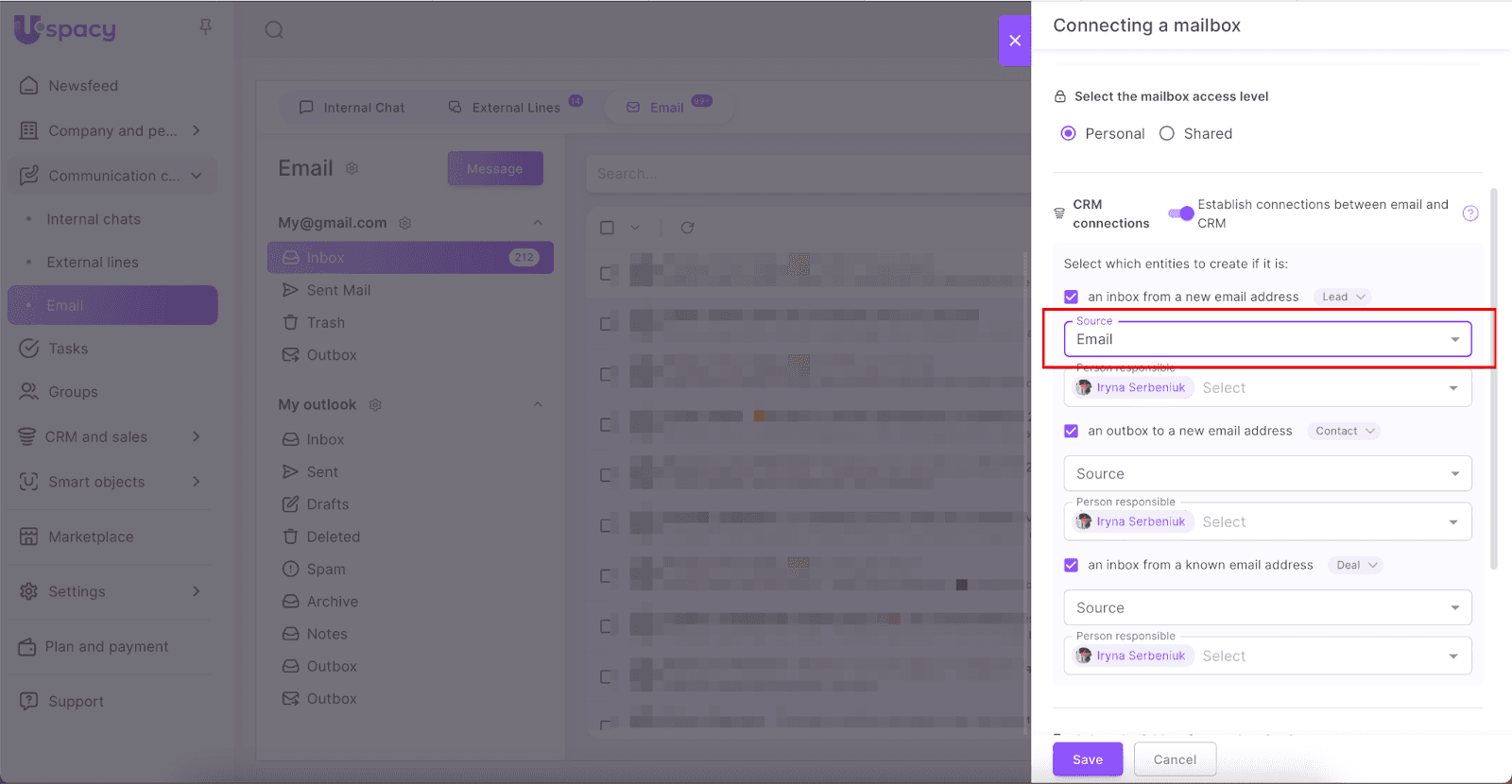Select the Shared access level radio
This screenshot has width=1512, height=784.
[1167, 134]
